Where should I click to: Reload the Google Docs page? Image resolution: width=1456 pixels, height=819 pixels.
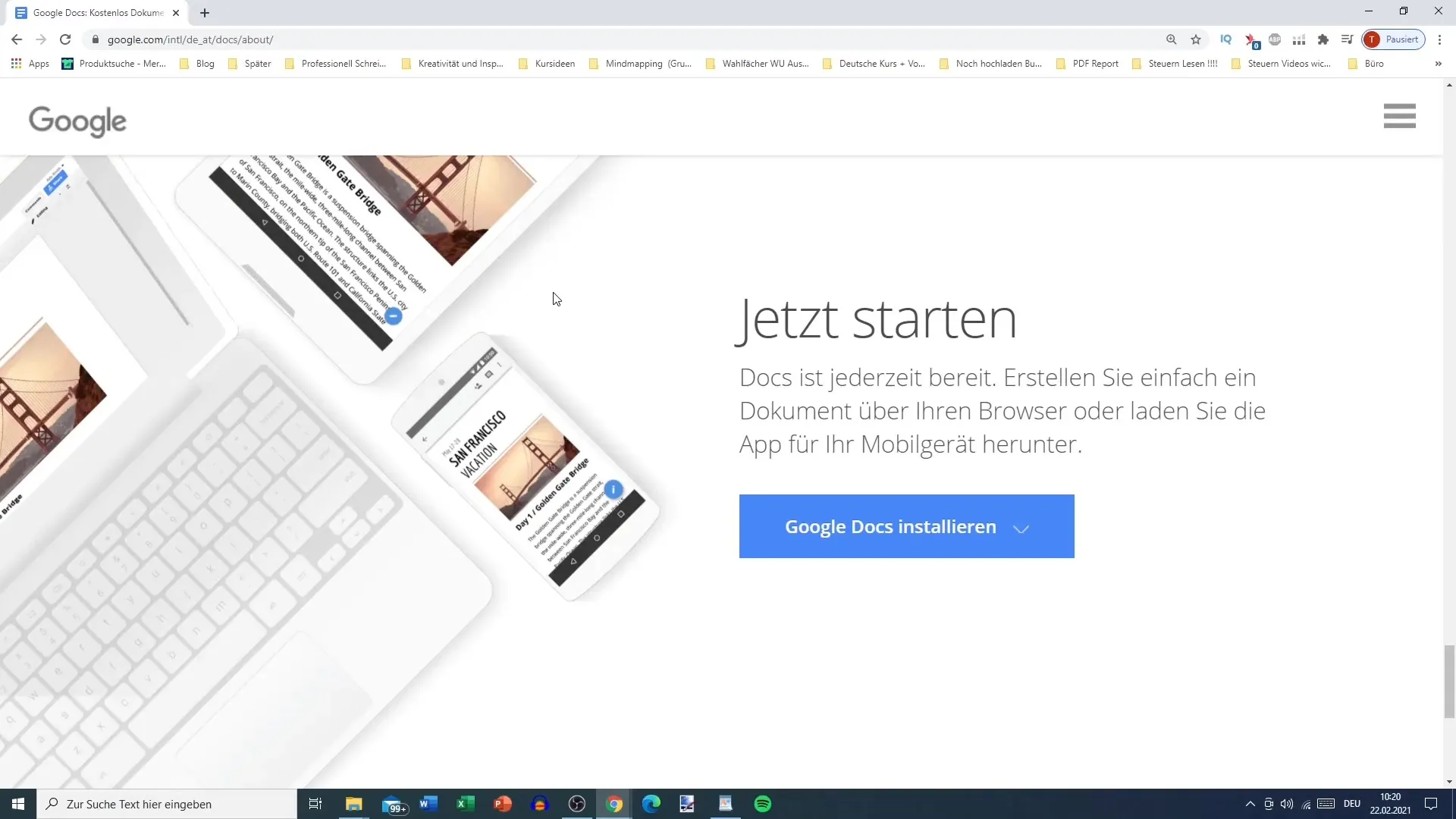click(x=65, y=39)
